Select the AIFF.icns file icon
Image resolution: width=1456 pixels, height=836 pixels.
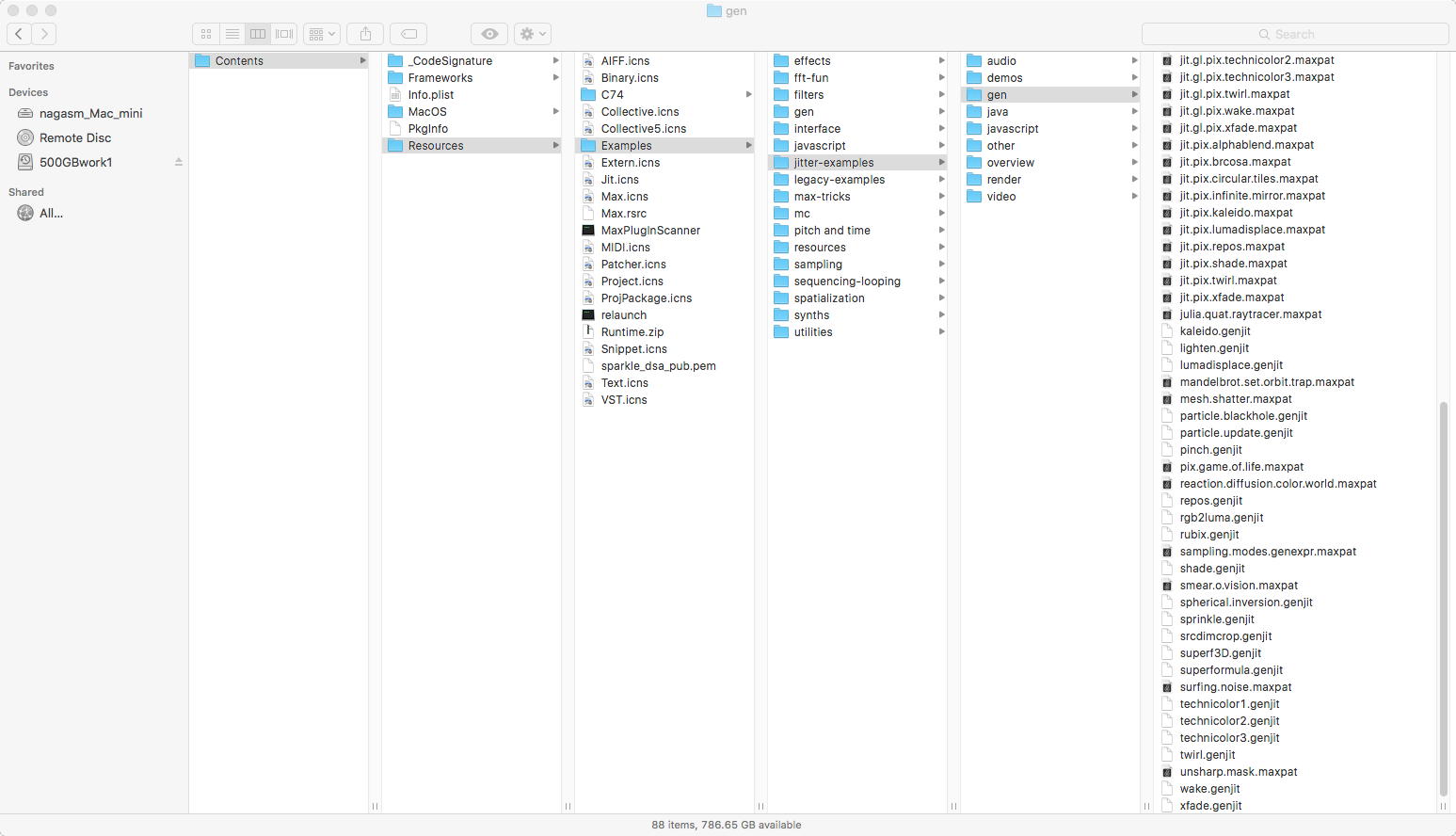pyautogui.click(x=588, y=60)
